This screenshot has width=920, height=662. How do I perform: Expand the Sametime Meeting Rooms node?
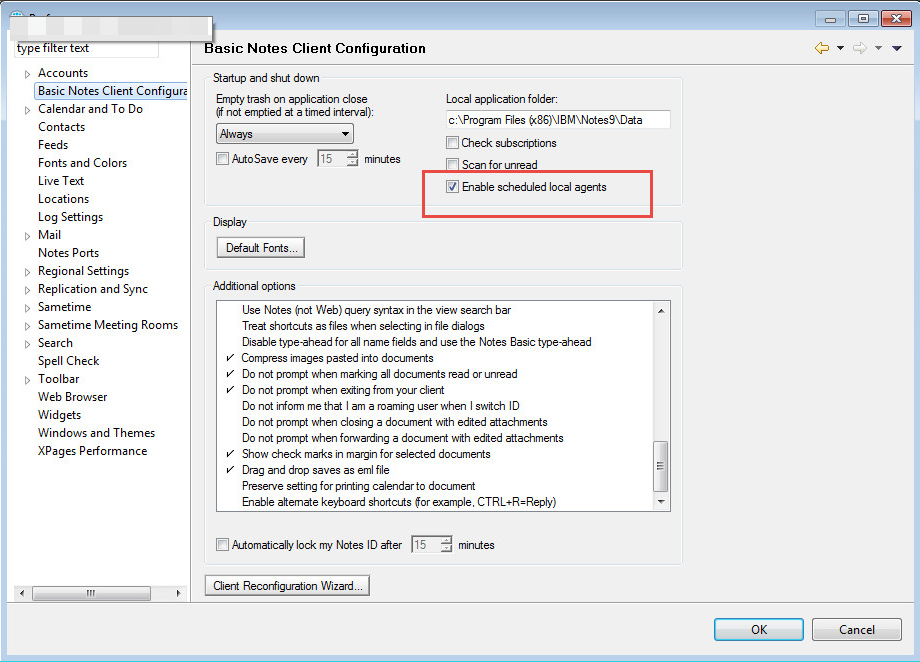coord(27,326)
